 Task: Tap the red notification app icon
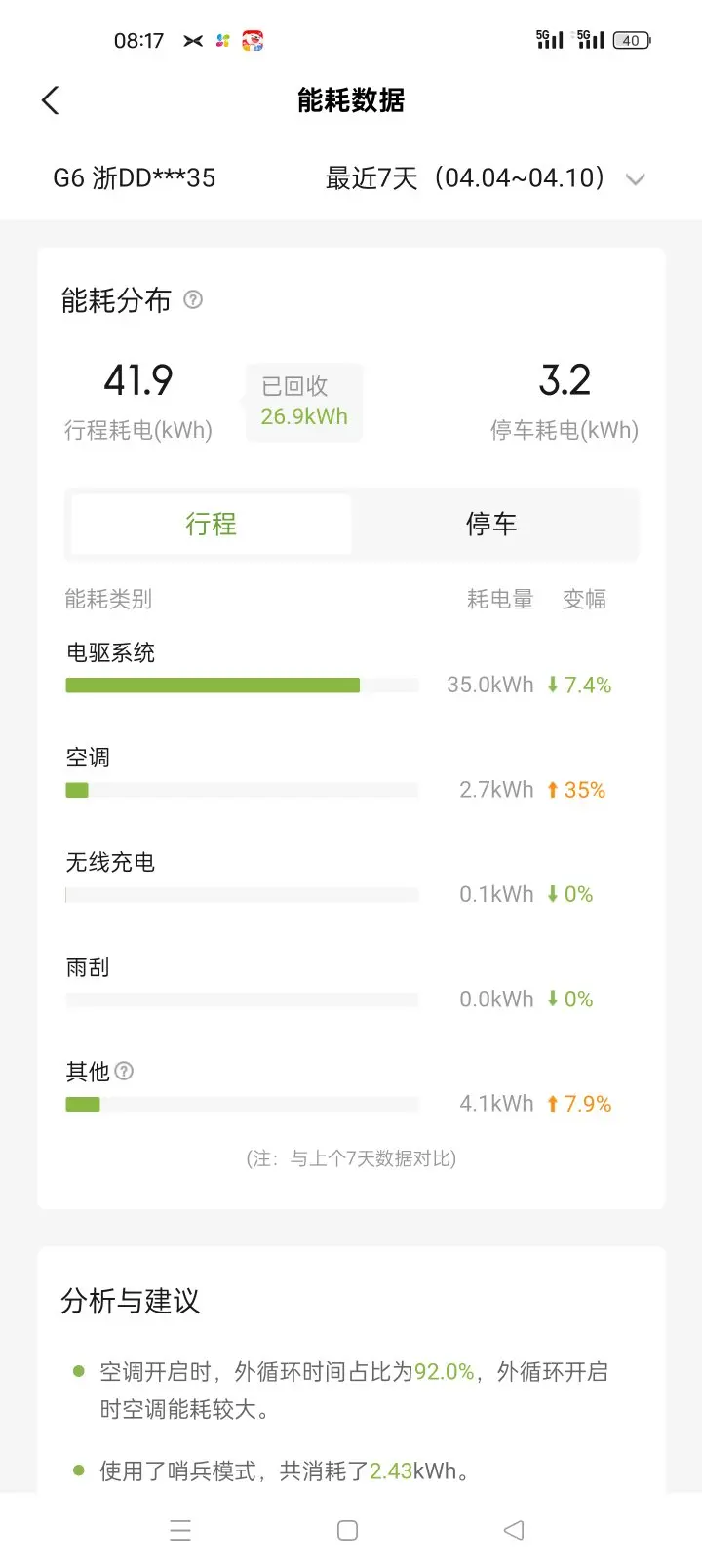click(253, 40)
